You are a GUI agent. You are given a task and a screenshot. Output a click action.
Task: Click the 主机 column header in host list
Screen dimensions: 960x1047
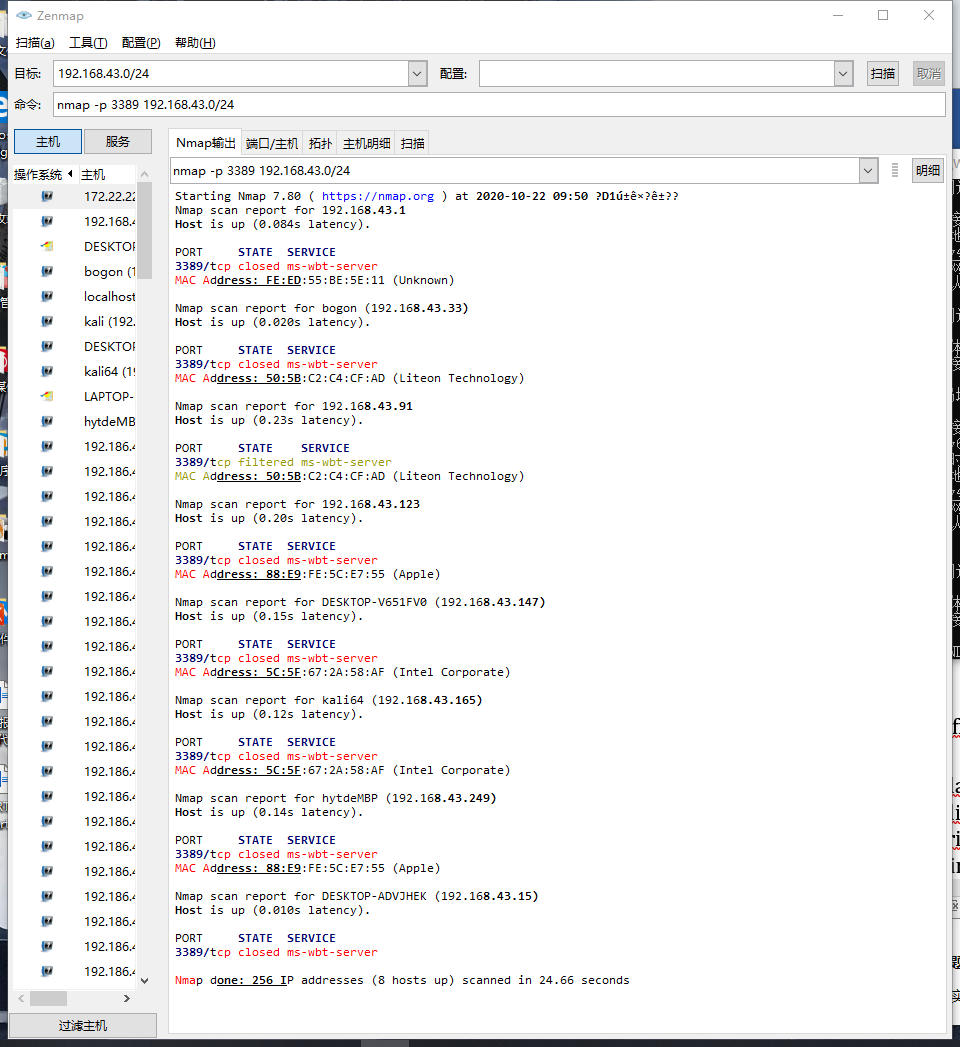107,174
